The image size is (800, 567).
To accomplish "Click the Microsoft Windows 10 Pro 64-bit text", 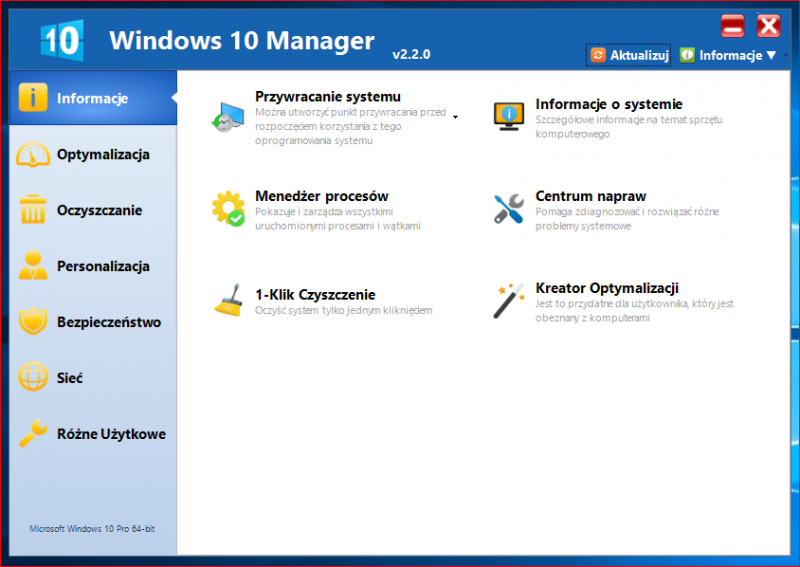I will pyautogui.click(x=92, y=529).
